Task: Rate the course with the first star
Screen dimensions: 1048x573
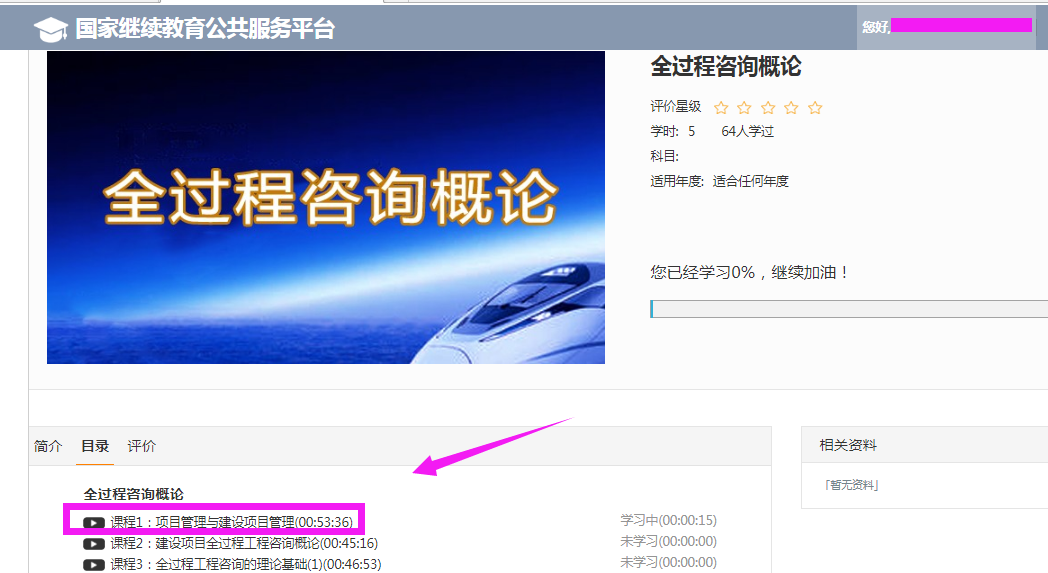Action: (720, 108)
